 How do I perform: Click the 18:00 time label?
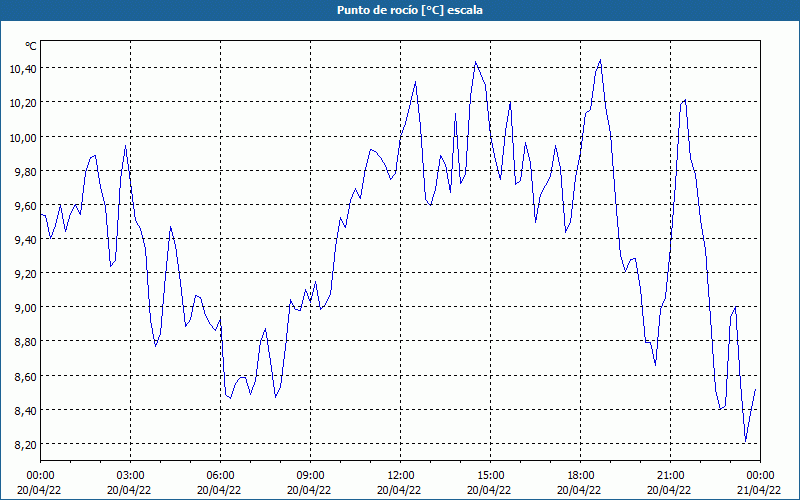pos(581,476)
